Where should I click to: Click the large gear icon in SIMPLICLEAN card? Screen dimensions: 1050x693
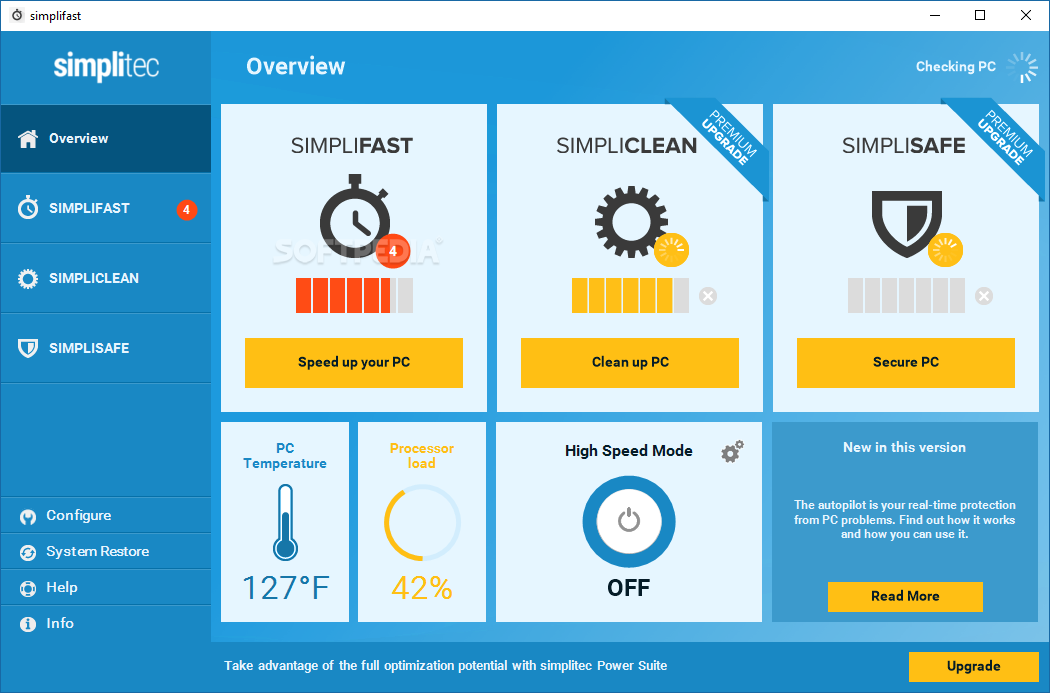coord(631,222)
